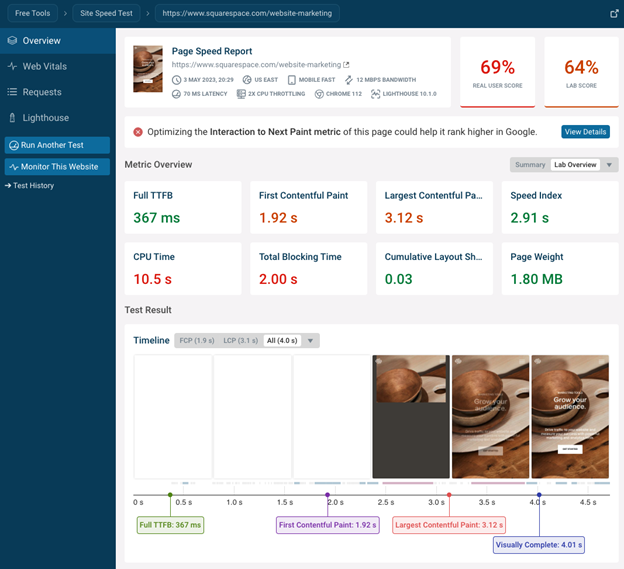The height and width of the screenshot is (569, 624).
Task: Click the first blank filmstrip frame
Action: click(173, 417)
